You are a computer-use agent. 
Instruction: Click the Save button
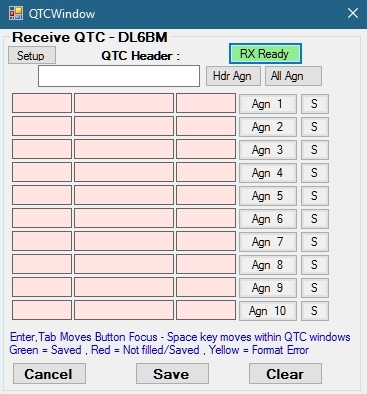172,374
